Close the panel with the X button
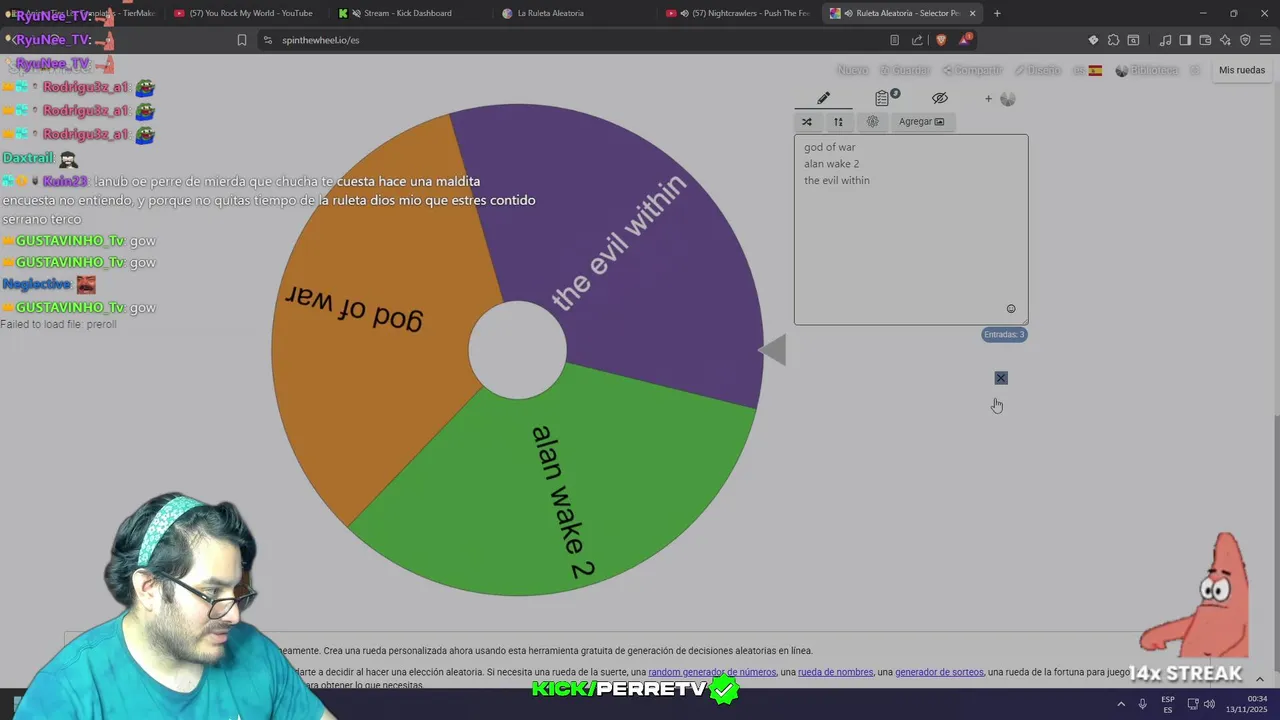Screen dimensions: 1280x720 click(x=1001, y=378)
